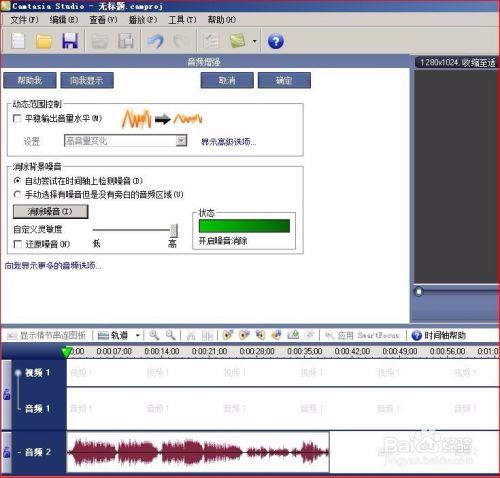Click the lock icon beside the 视频 1 track group
The height and width of the screenshot is (478, 500).
coord(6,394)
